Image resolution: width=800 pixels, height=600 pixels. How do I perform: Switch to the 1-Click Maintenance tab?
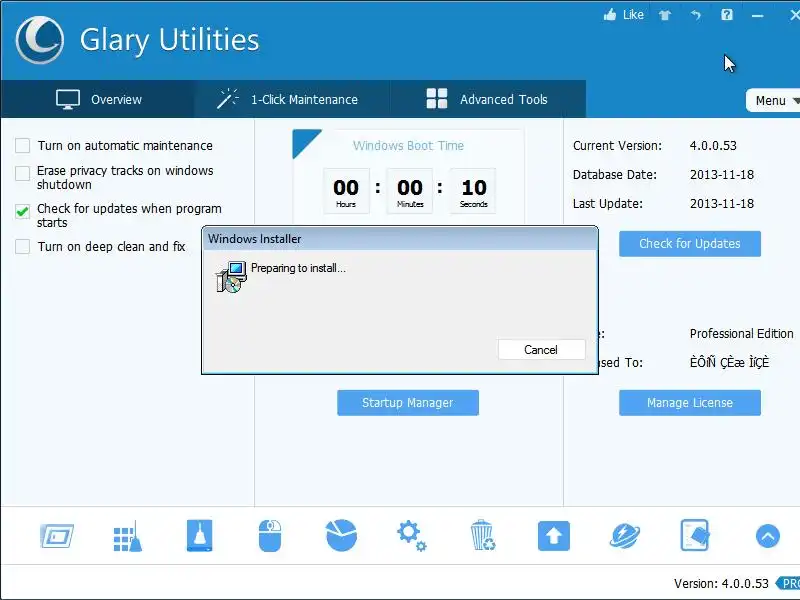[292, 99]
